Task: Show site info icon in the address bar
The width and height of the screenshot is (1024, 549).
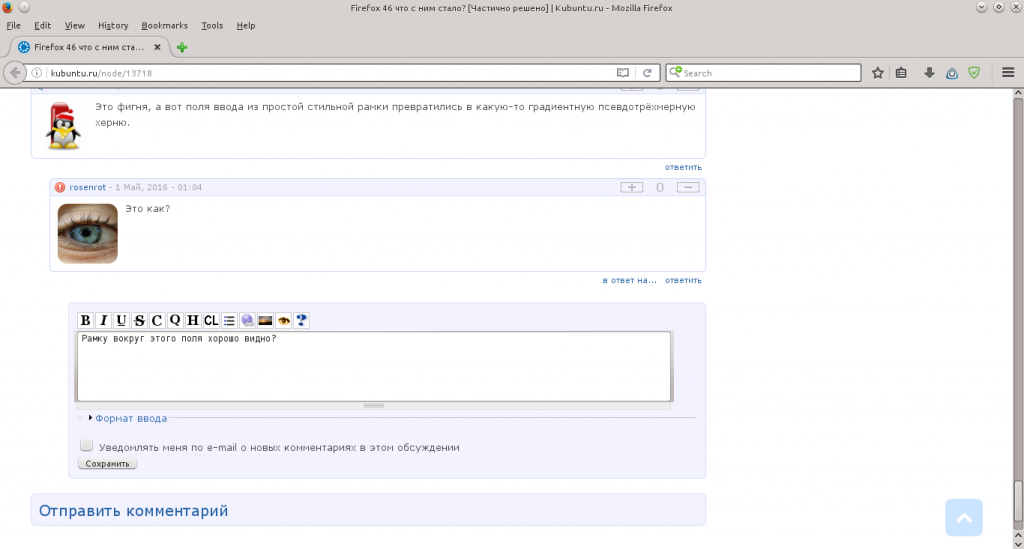Action: pyautogui.click(x=37, y=73)
